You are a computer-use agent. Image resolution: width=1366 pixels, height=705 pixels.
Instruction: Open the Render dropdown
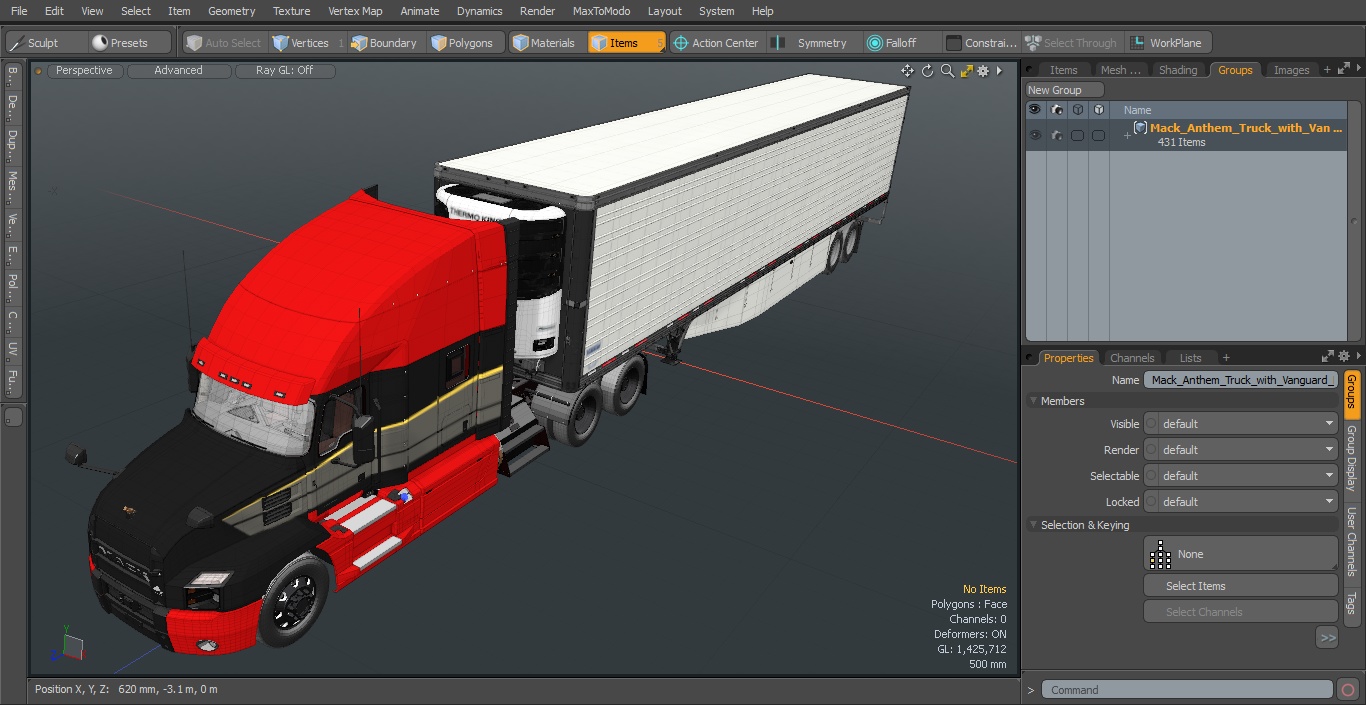pyautogui.click(x=1248, y=450)
